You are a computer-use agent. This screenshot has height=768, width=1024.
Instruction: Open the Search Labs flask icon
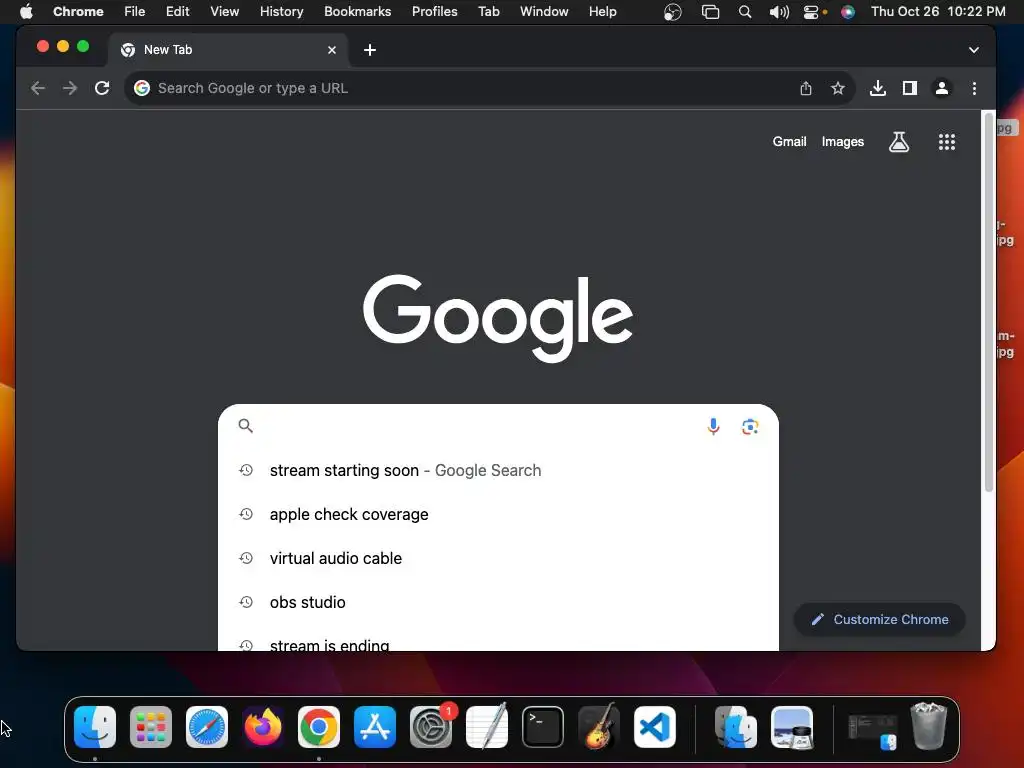coord(899,142)
